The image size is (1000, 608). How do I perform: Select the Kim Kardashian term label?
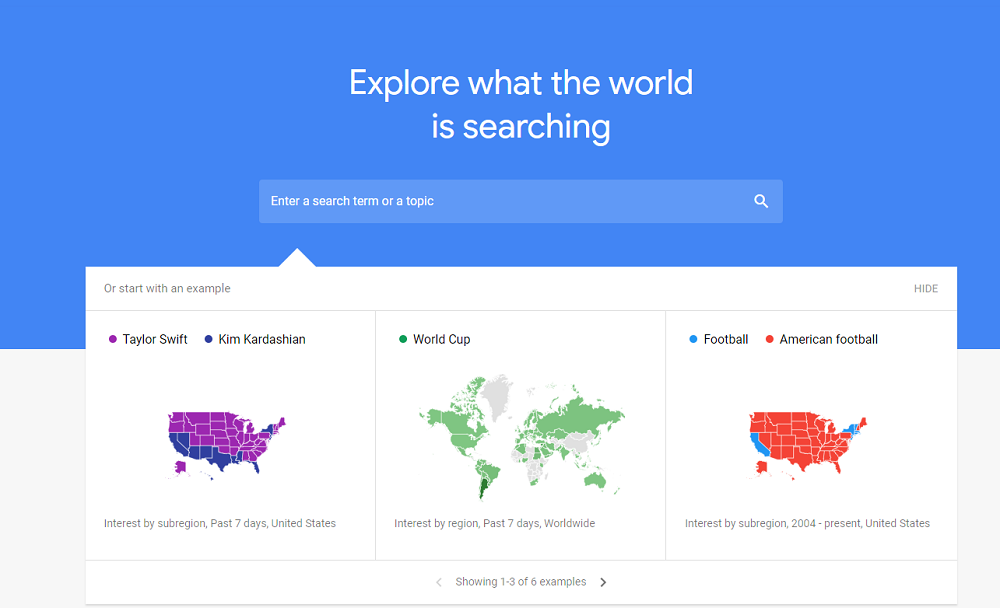[262, 339]
